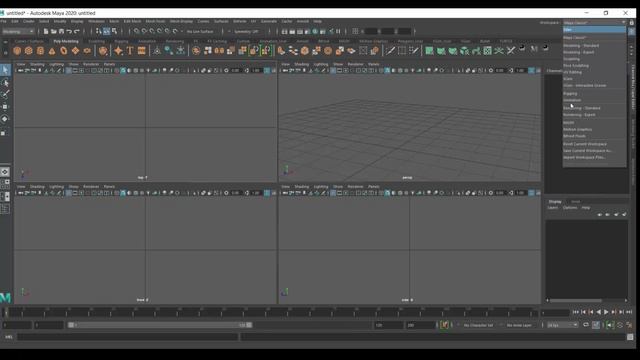Create a polygon plane from the shelf
This screenshot has width=640, height=360.
pyautogui.click(x=76, y=51)
